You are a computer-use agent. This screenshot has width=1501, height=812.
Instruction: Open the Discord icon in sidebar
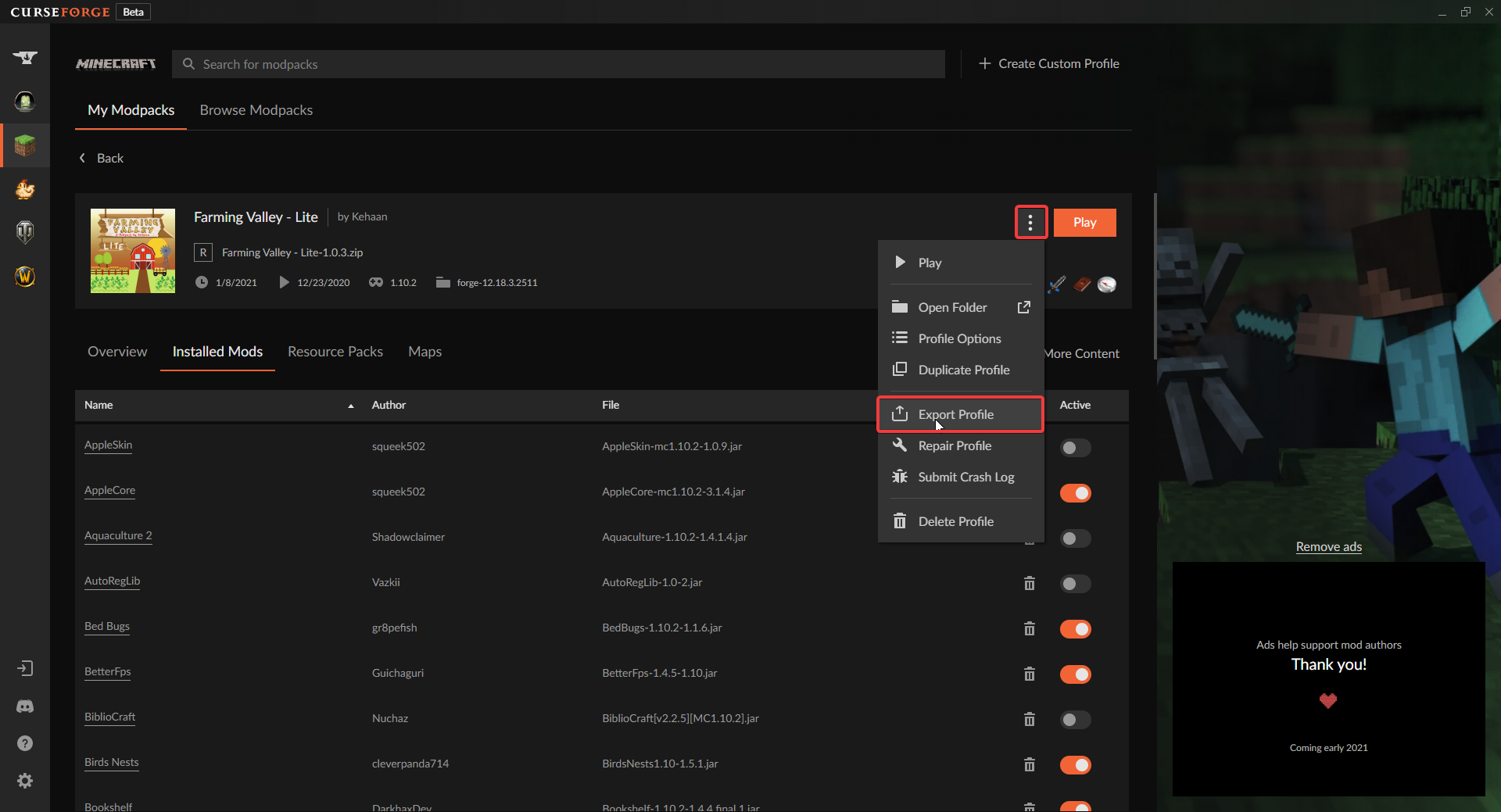click(x=25, y=706)
